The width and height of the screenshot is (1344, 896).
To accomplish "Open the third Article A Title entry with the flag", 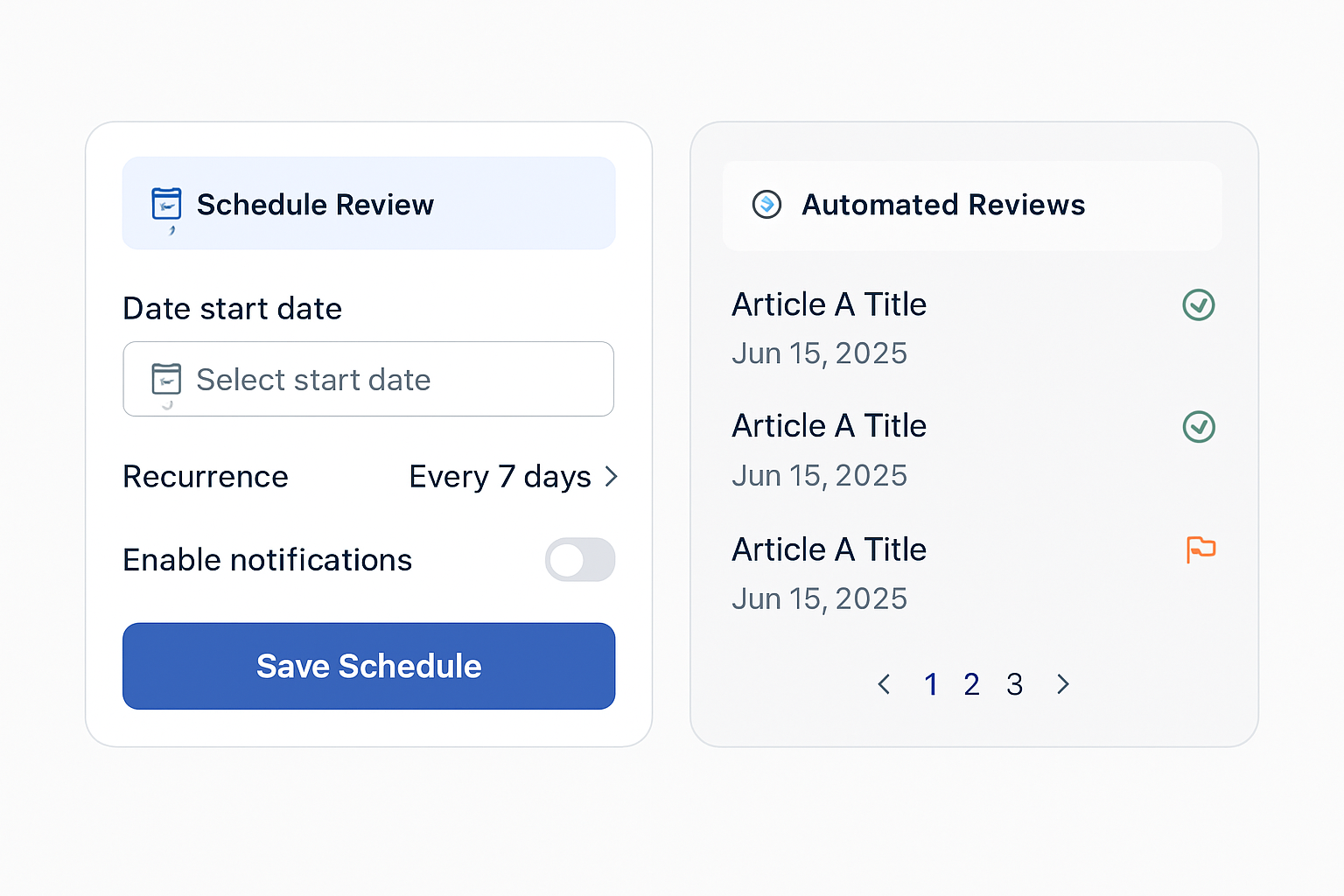I will click(x=829, y=549).
